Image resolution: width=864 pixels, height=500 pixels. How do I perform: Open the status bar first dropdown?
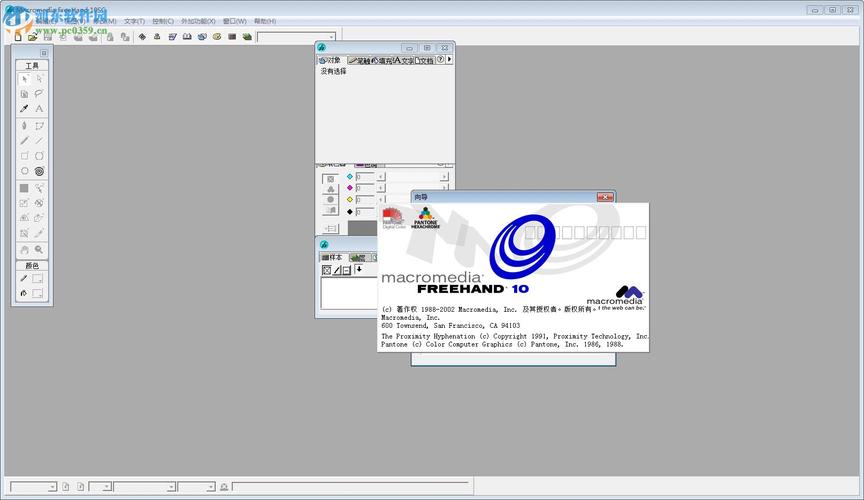52,487
